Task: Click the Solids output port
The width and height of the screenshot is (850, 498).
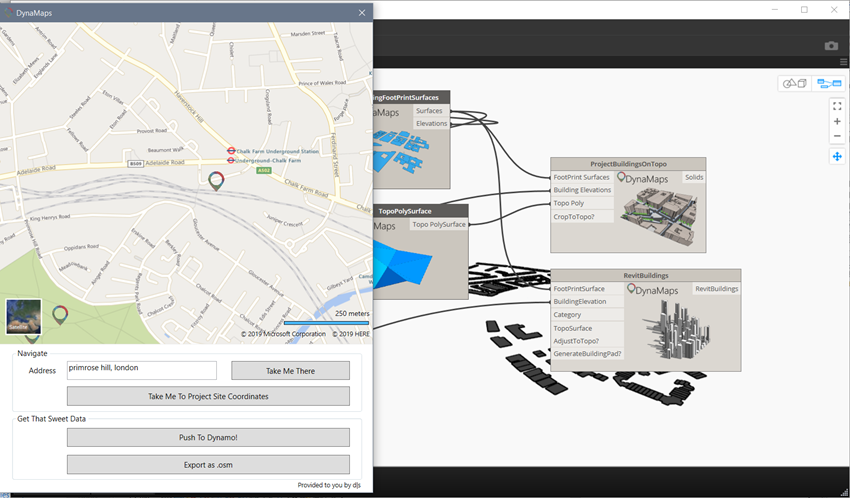Action: tap(694, 177)
